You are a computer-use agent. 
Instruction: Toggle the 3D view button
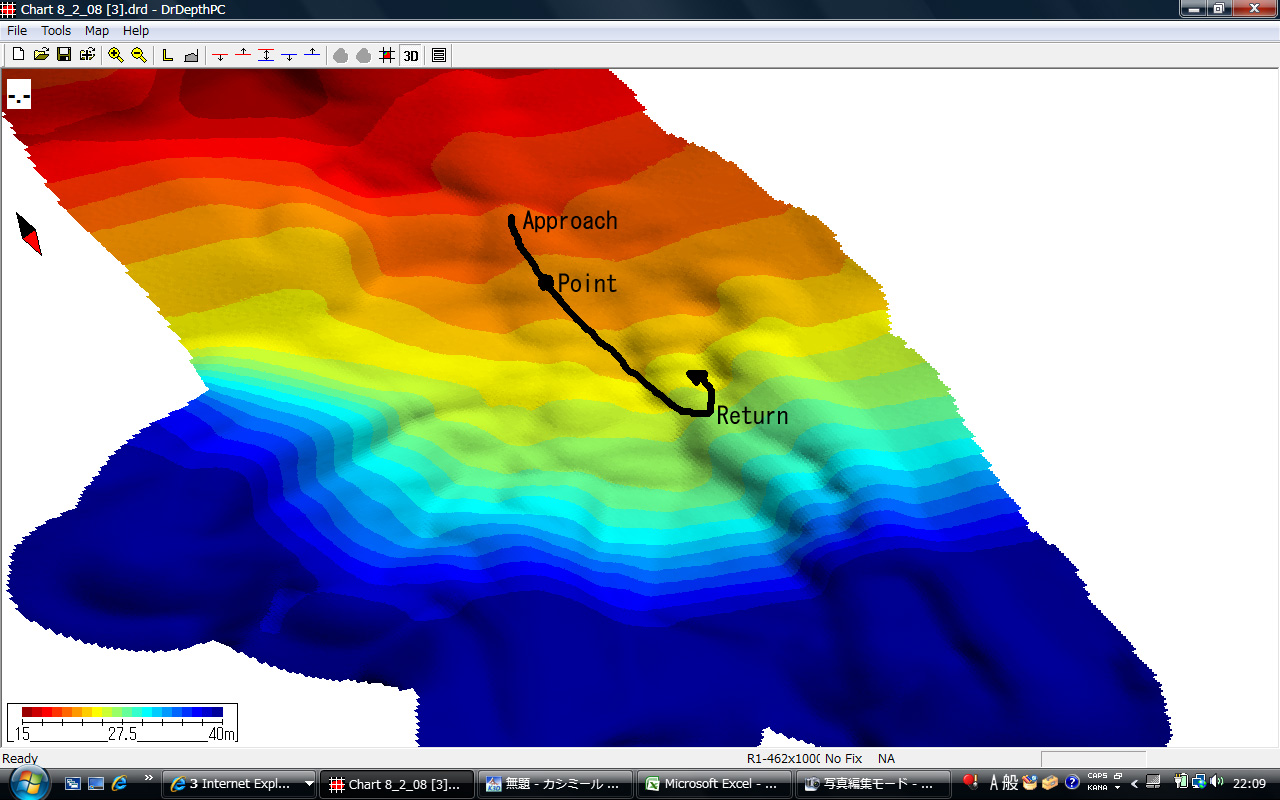point(411,55)
